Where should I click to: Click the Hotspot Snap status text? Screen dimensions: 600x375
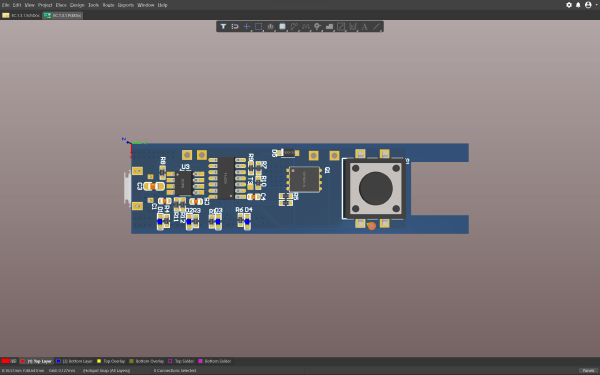[106, 370]
